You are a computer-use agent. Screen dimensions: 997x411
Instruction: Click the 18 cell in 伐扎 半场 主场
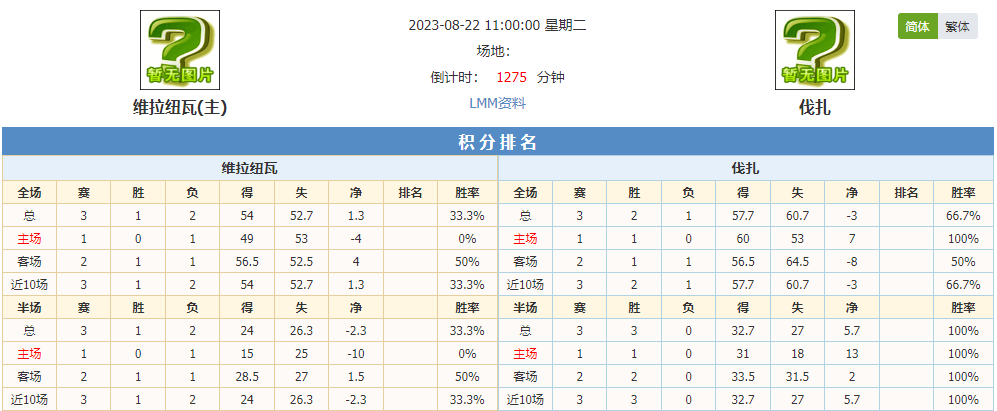[797, 354]
